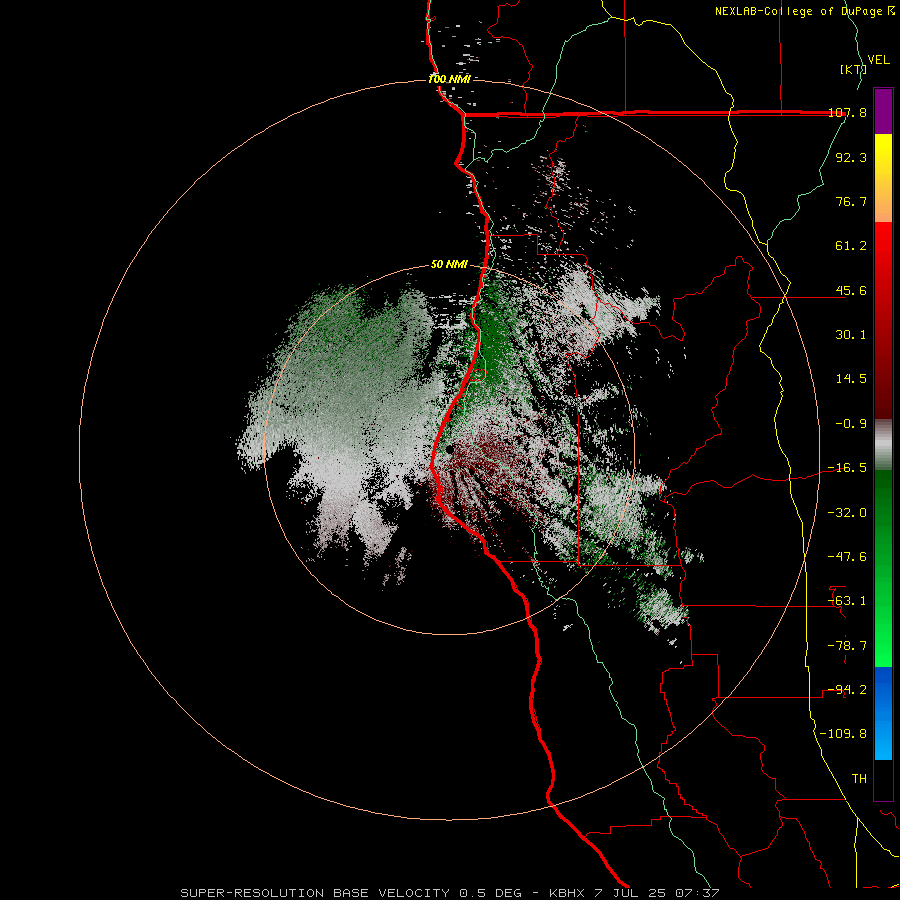
Task: Click the Super-Resolution Base Velocity caption
Action: tap(449, 893)
